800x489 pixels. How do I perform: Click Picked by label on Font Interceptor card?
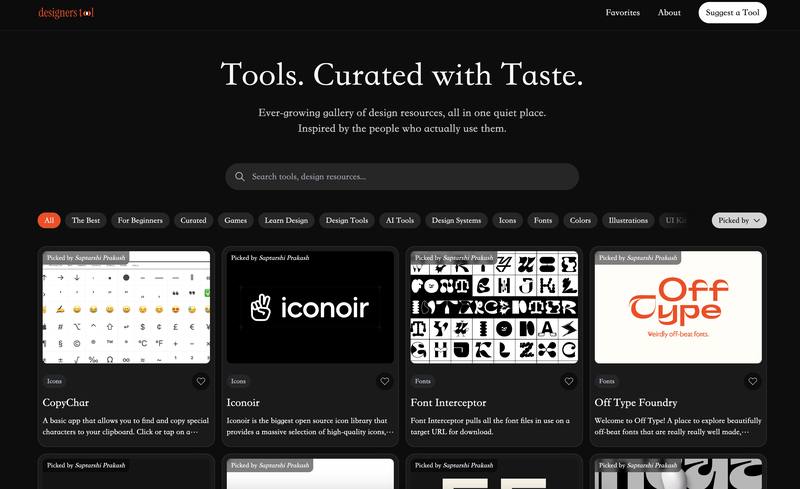[454, 258]
